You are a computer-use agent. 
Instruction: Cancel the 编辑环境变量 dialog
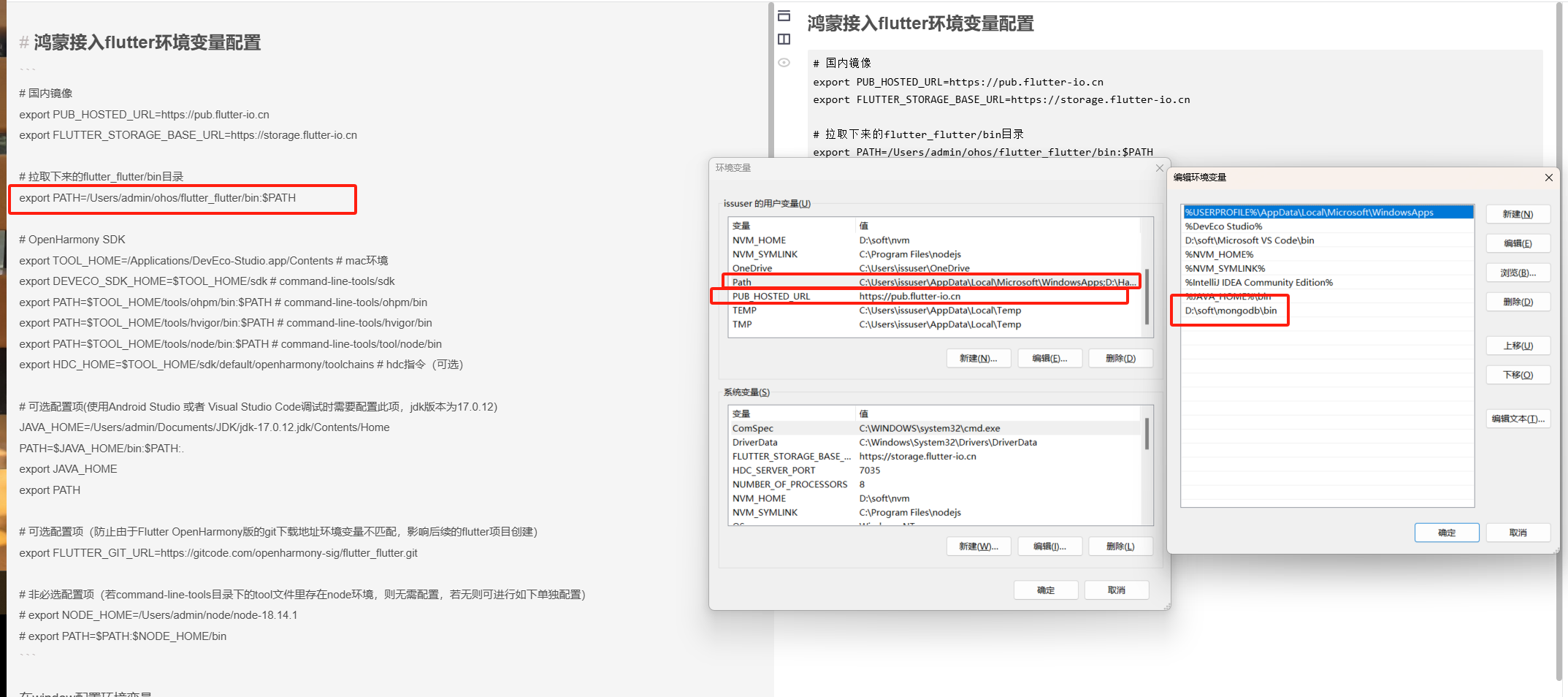(x=1518, y=533)
